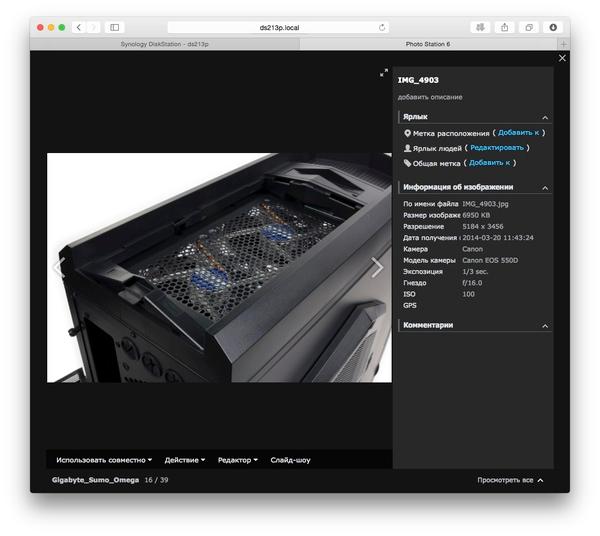Show the previous photo arrow
Image resolution: width=600 pixels, height=536 pixels.
[59, 267]
